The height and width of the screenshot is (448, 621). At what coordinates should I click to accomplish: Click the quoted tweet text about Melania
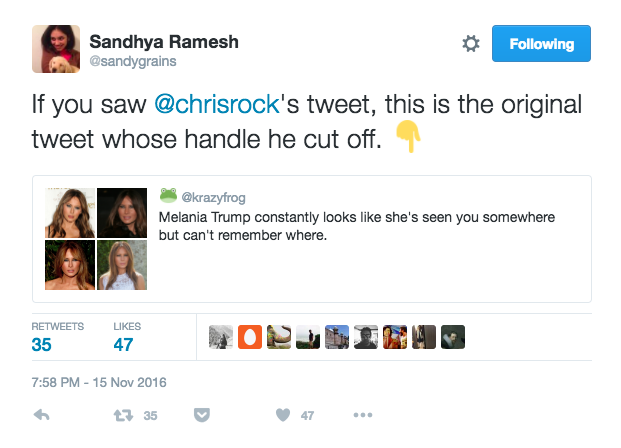(356, 226)
